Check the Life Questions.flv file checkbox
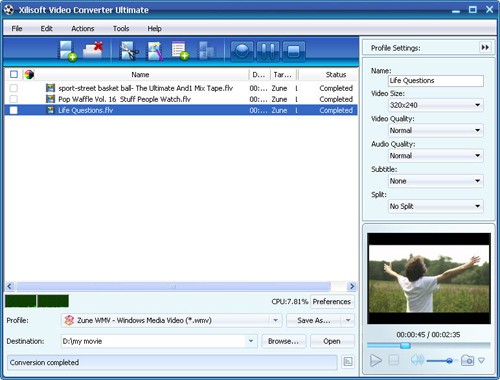The image size is (500, 380). click(x=14, y=110)
